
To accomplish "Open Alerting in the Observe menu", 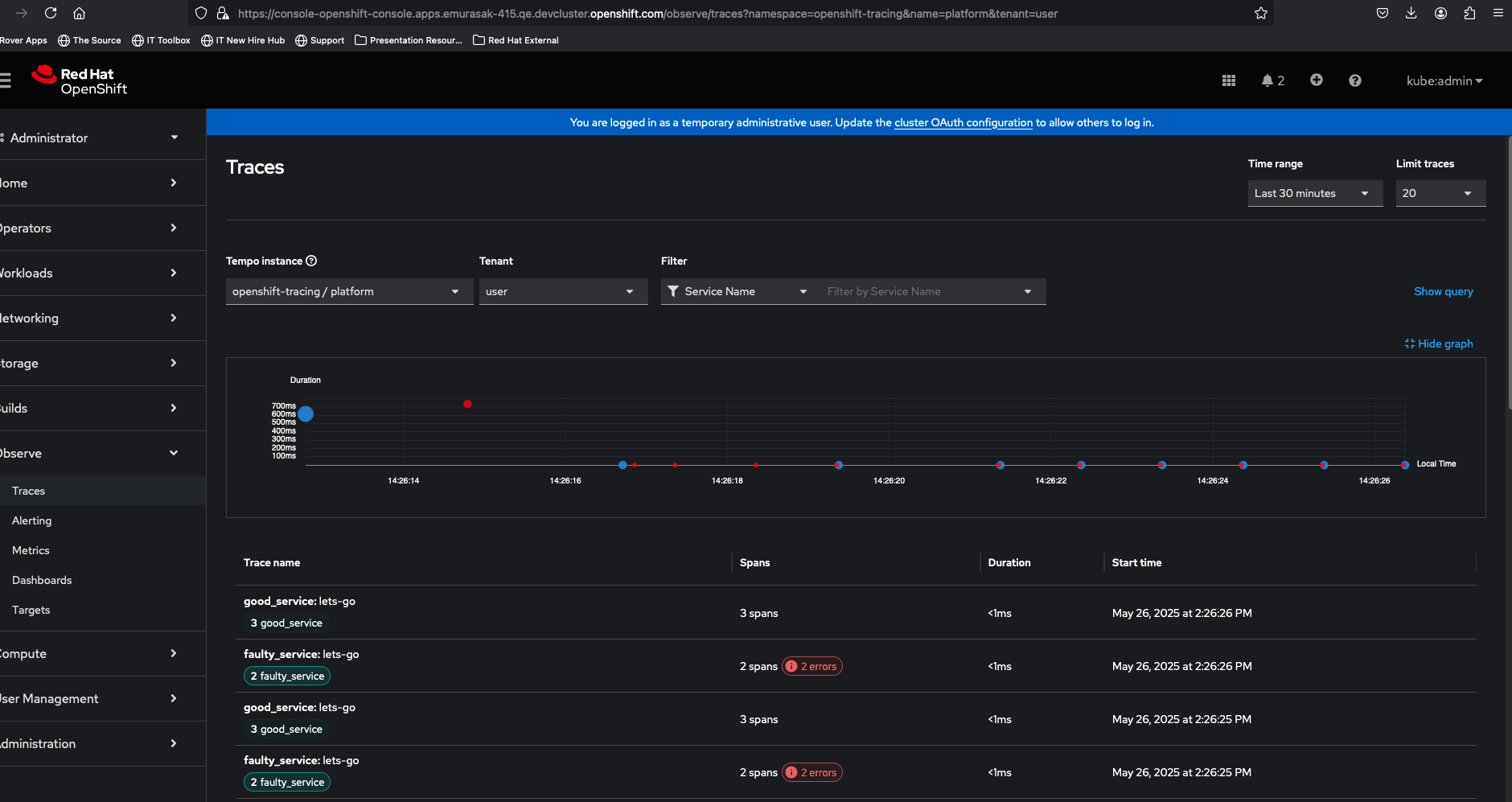I will [32, 520].
